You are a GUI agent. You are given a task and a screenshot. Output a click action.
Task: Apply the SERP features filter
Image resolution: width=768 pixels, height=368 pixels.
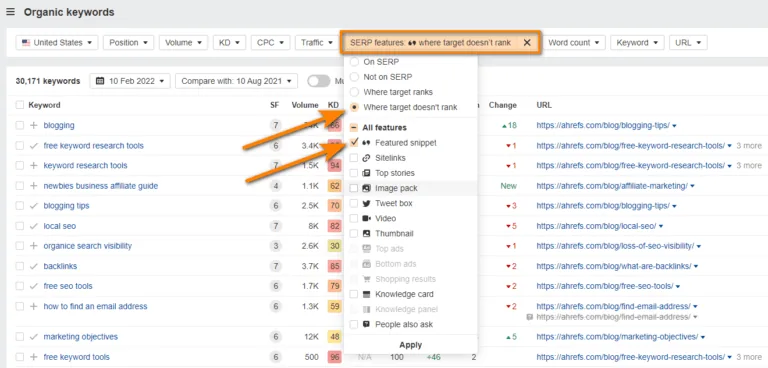point(410,345)
